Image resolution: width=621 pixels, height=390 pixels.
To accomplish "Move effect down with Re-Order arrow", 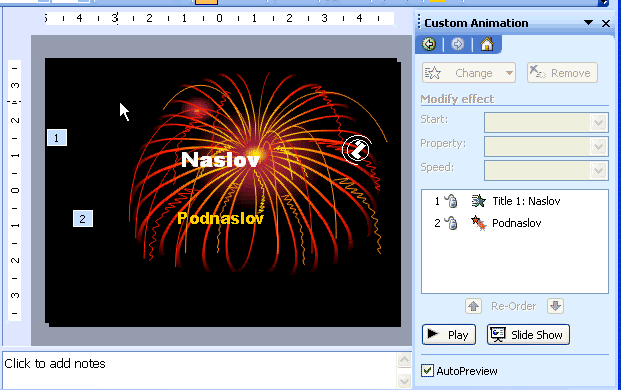I will (555, 306).
